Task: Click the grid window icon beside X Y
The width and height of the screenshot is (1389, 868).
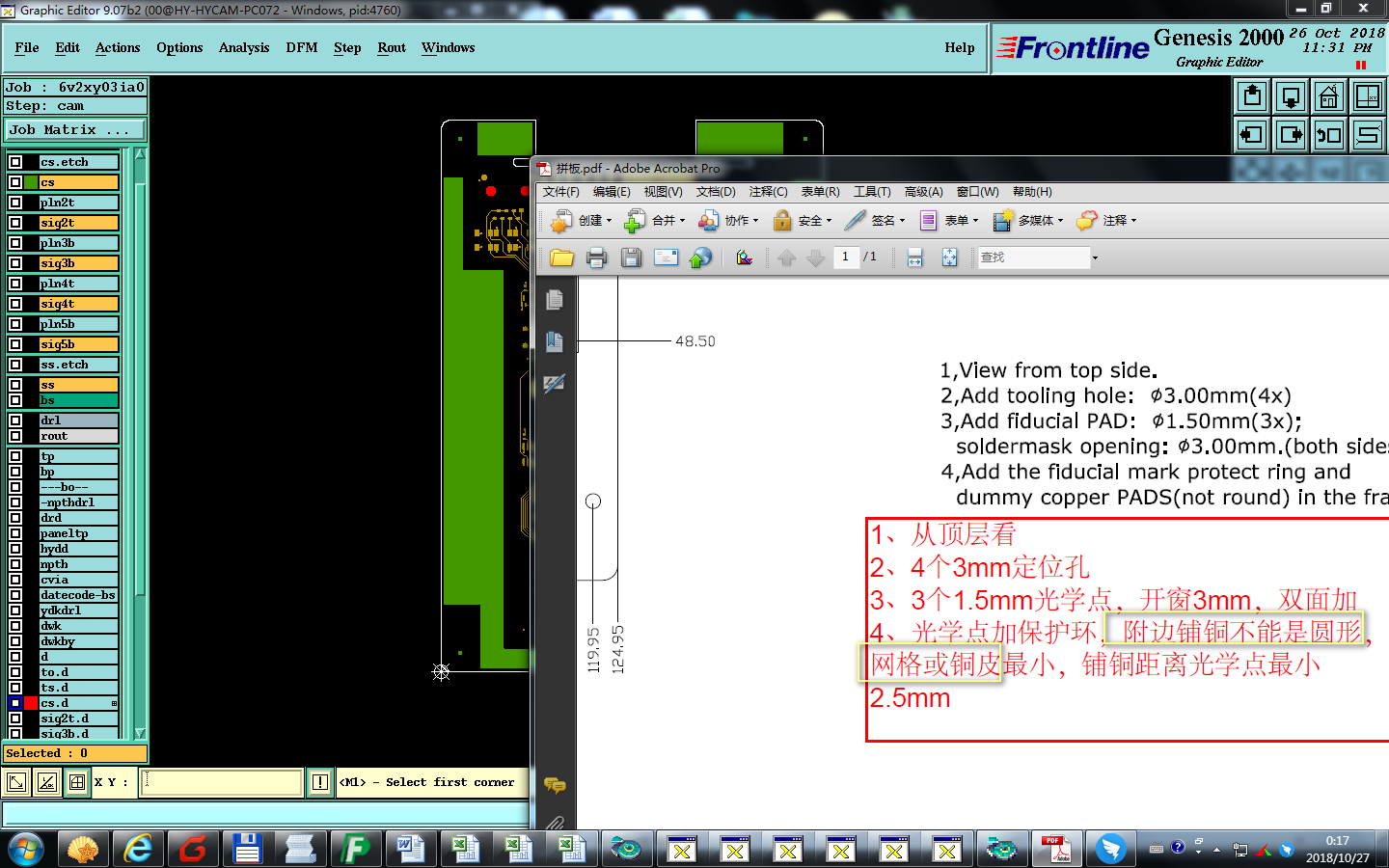Action: (x=77, y=782)
